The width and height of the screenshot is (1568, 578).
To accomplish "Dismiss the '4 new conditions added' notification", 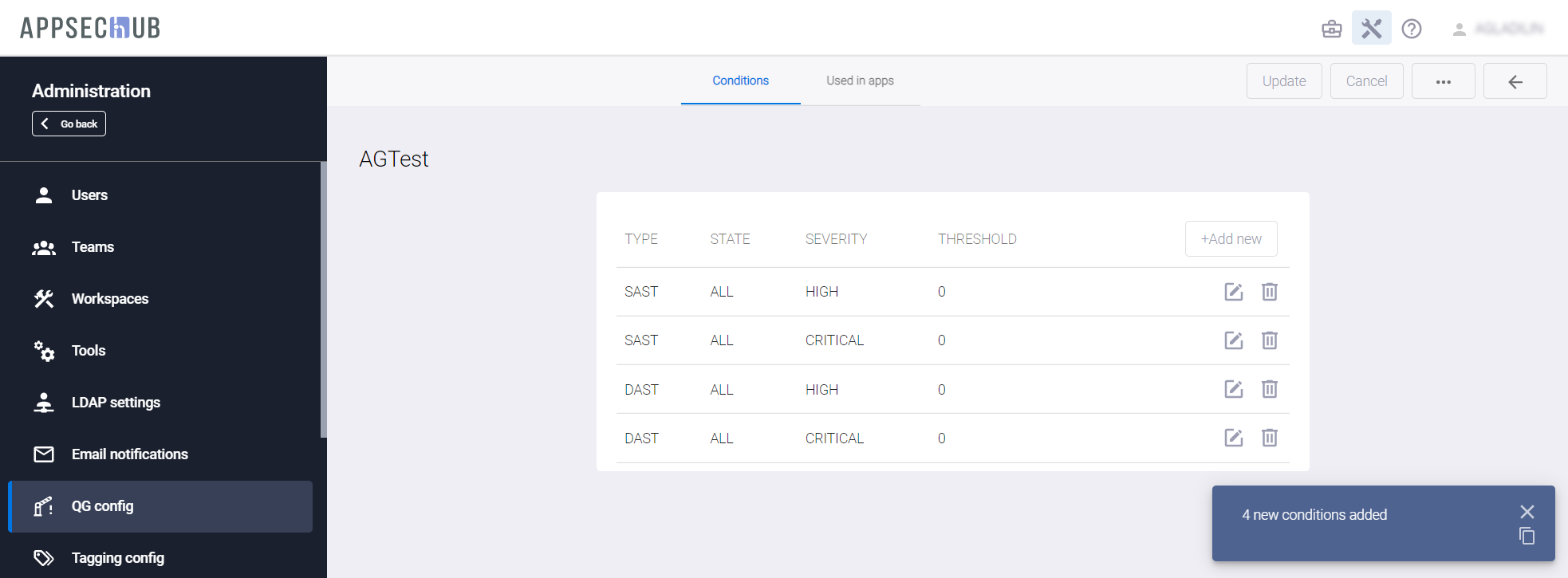I will point(1527,512).
